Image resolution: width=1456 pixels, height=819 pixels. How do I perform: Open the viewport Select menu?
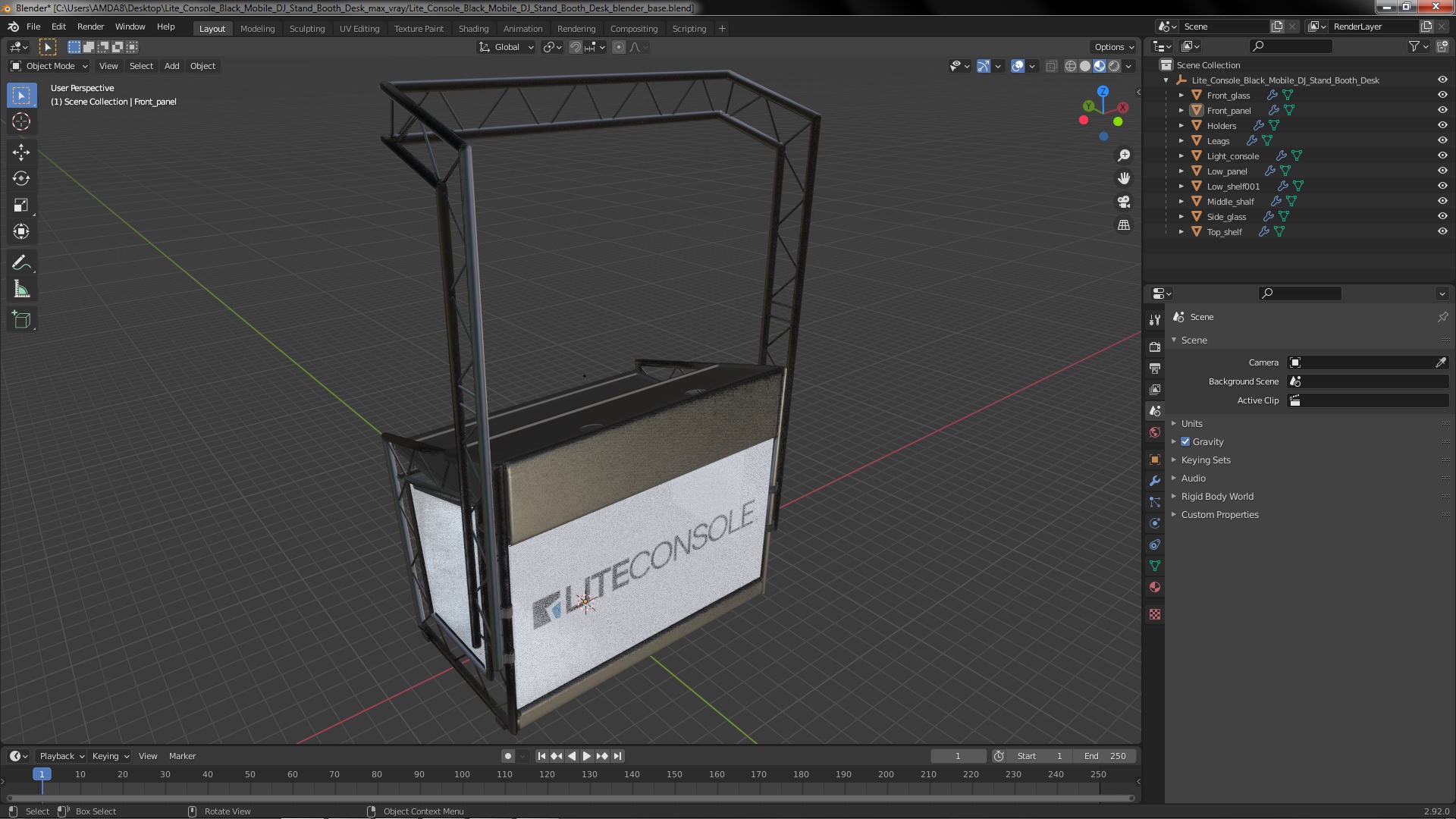141,66
